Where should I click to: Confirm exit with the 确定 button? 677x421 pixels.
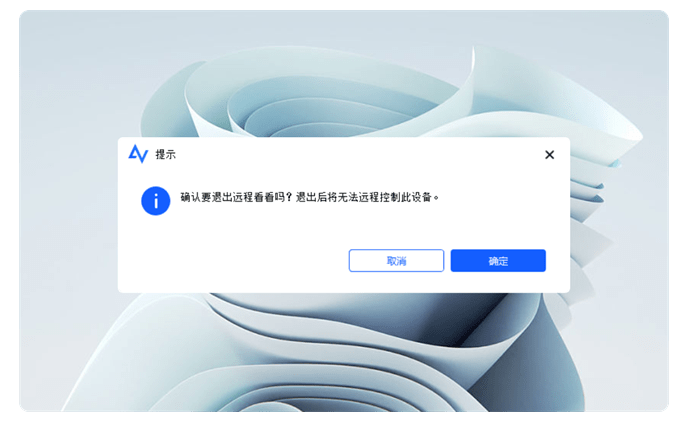(x=498, y=260)
